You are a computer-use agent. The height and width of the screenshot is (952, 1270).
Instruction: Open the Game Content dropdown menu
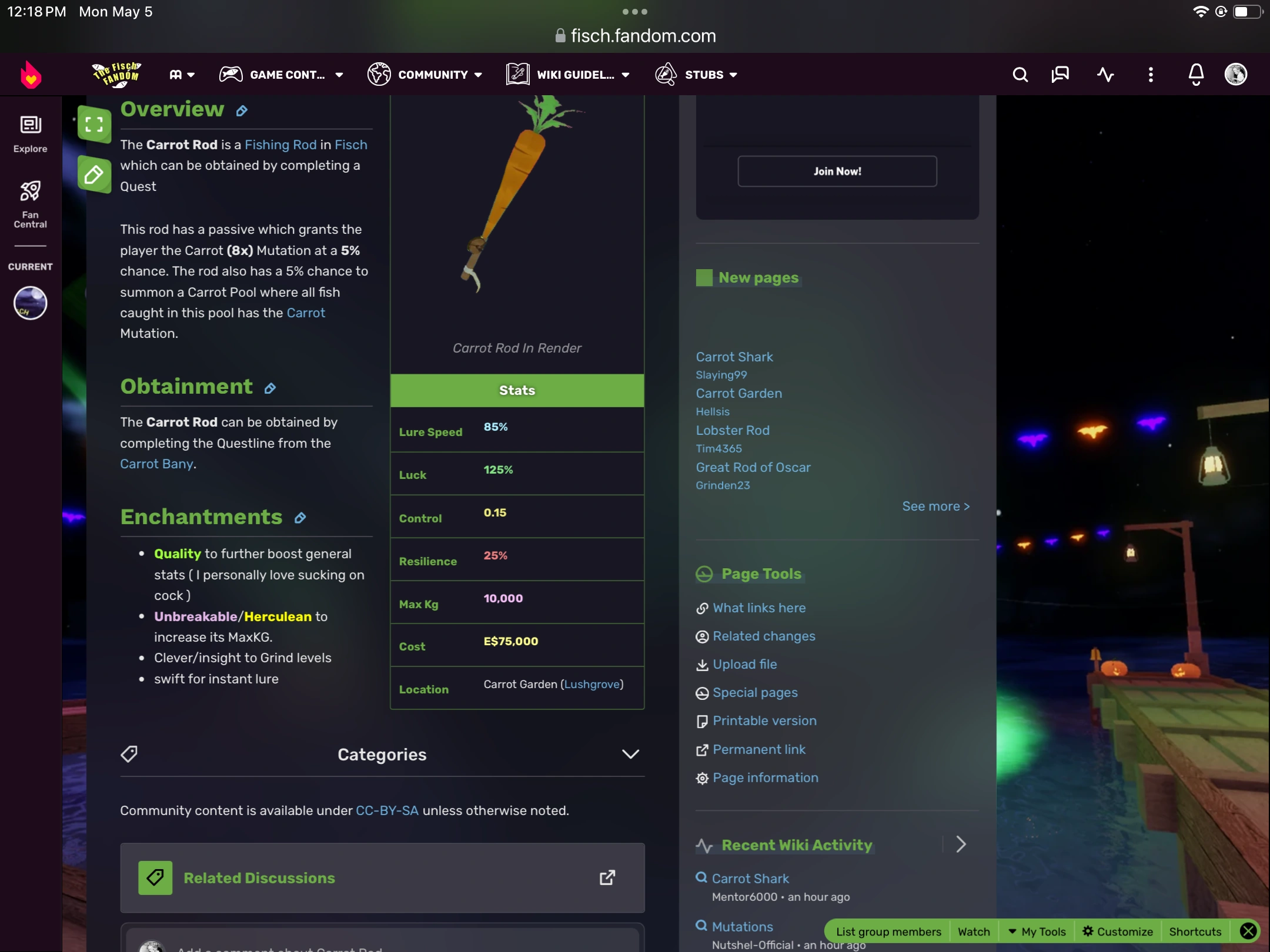point(281,75)
